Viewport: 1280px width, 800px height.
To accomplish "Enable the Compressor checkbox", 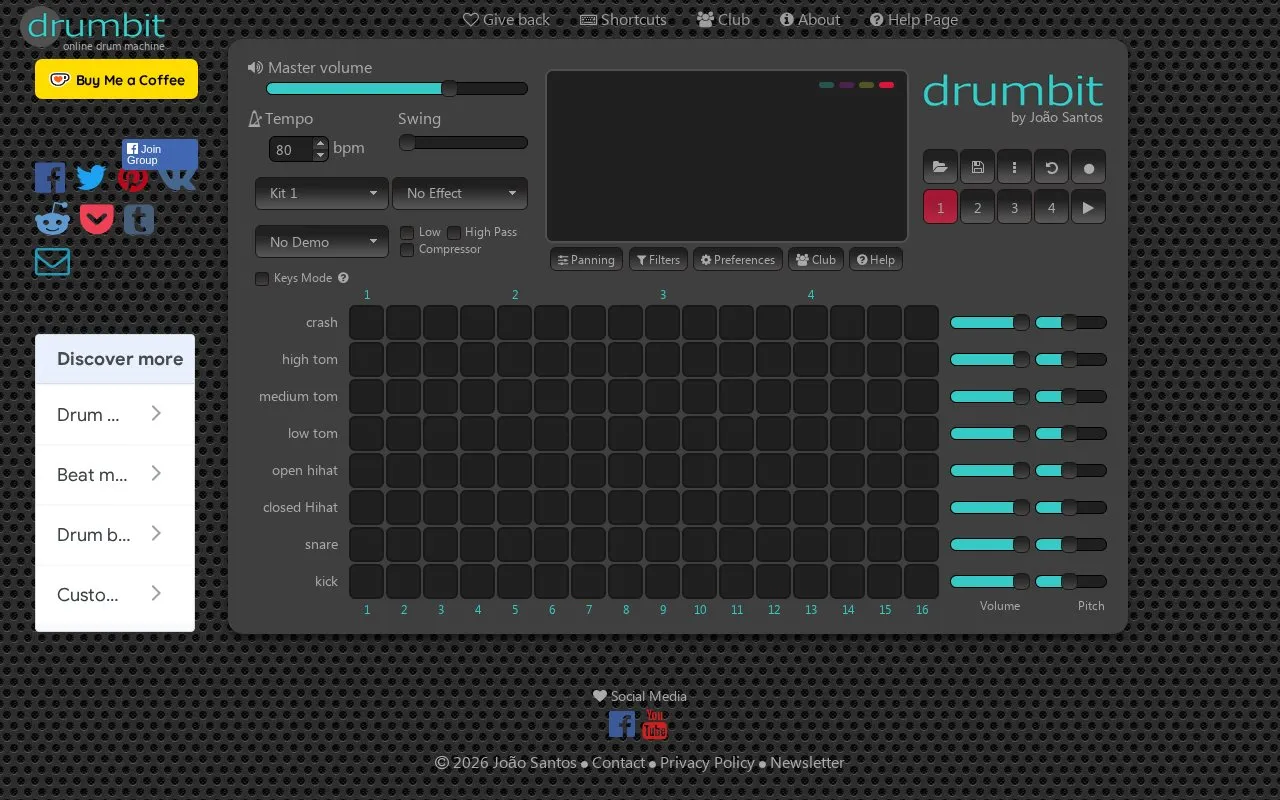I will [407, 250].
